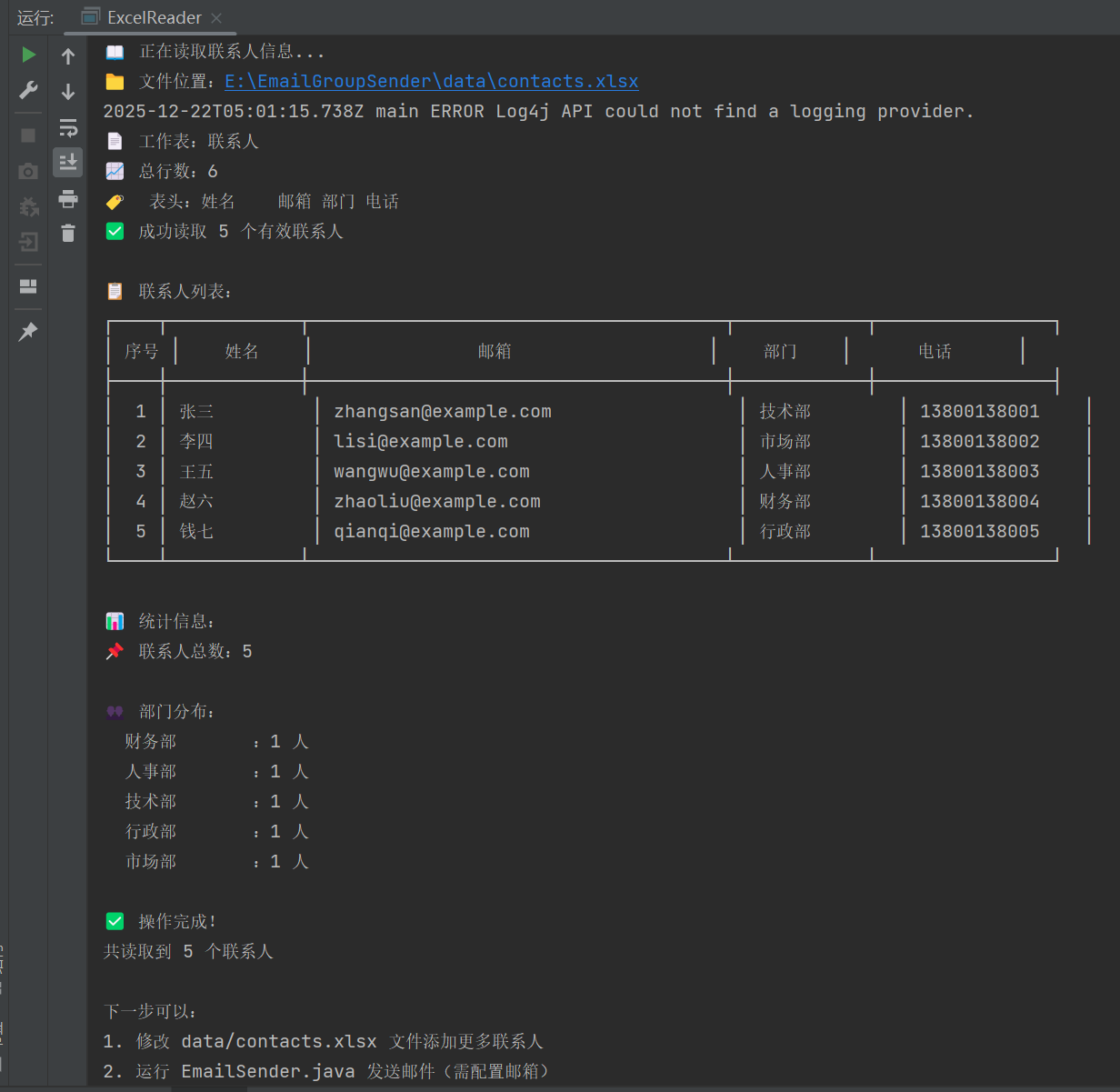Click the '邮箱' column header inside the table
1120x1092 pixels.
pos(495,351)
